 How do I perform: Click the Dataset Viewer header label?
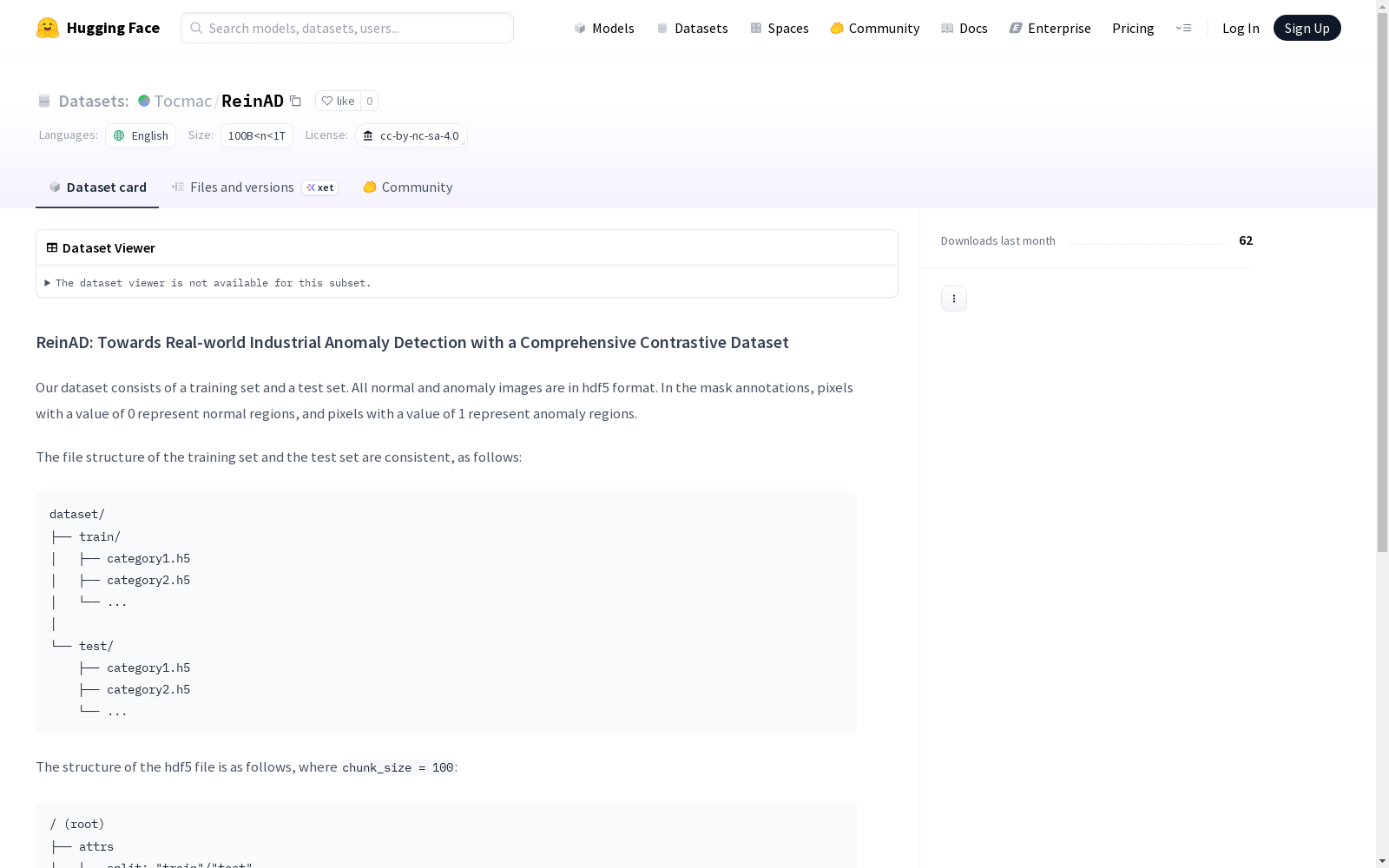(x=109, y=247)
